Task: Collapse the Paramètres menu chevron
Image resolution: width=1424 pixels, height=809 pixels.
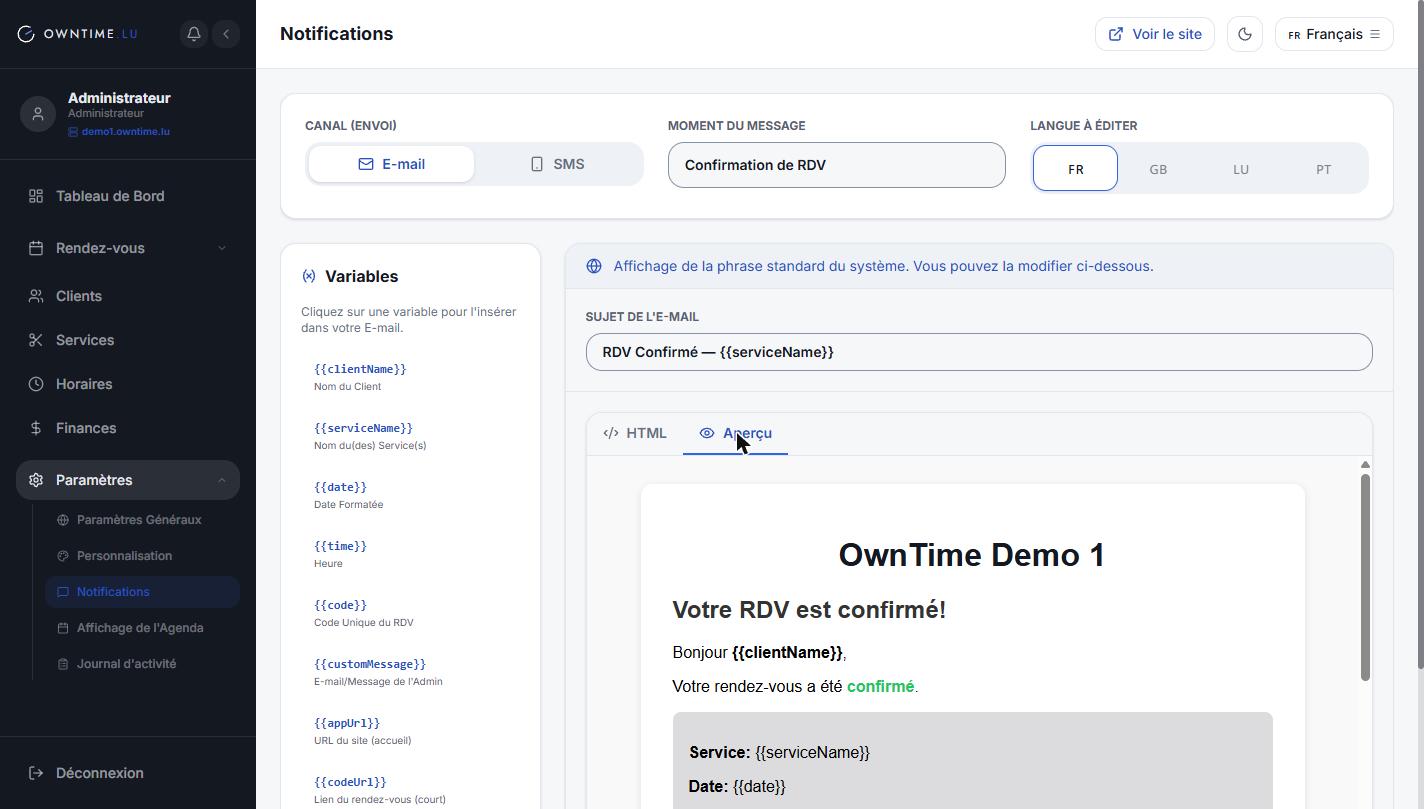Action: pyautogui.click(x=222, y=480)
